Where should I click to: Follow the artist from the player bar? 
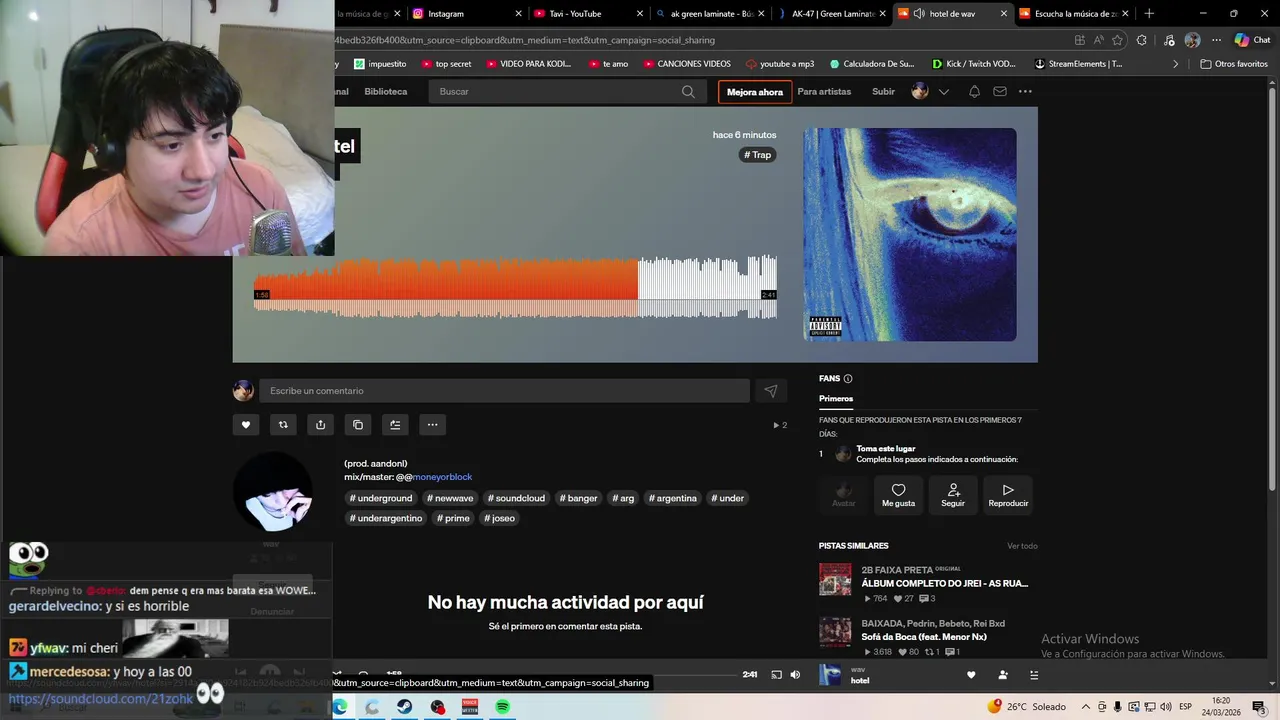[x=1003, y=676]
